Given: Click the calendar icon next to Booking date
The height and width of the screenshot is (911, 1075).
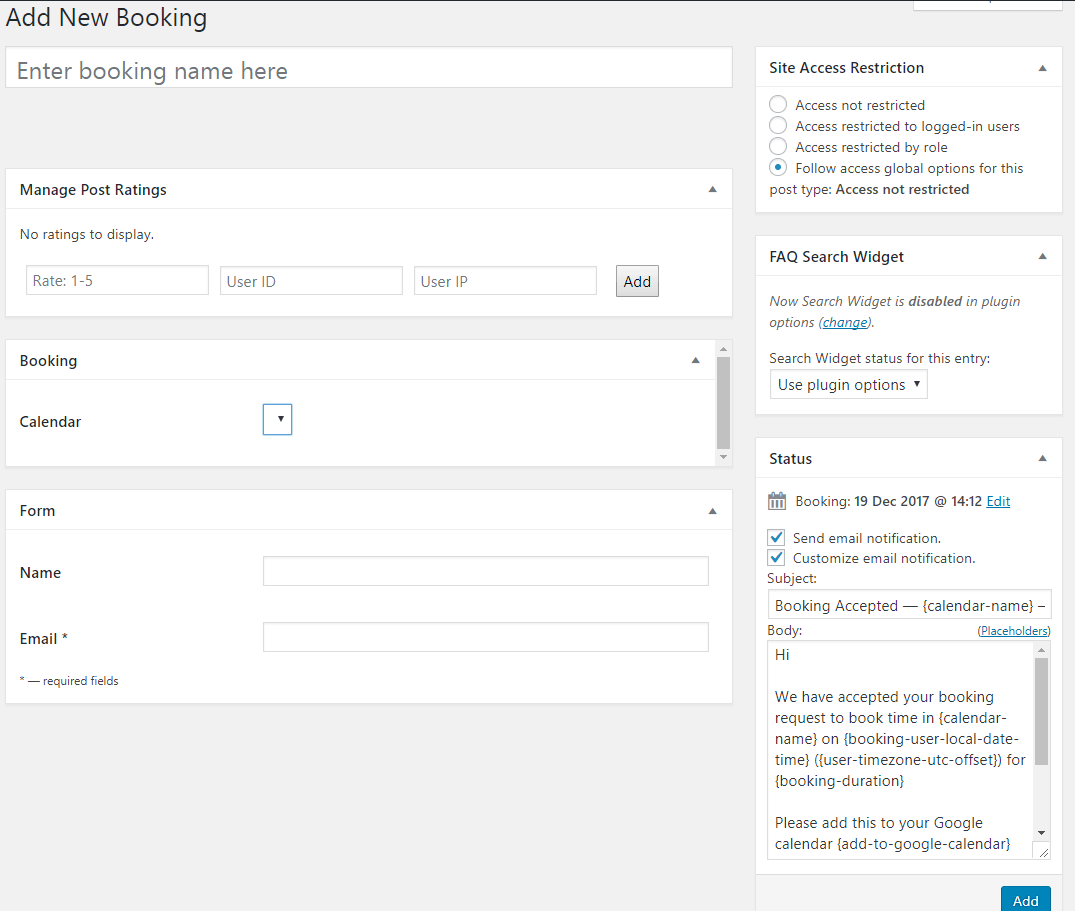Looking at the screenshot, I should [777, 502].
